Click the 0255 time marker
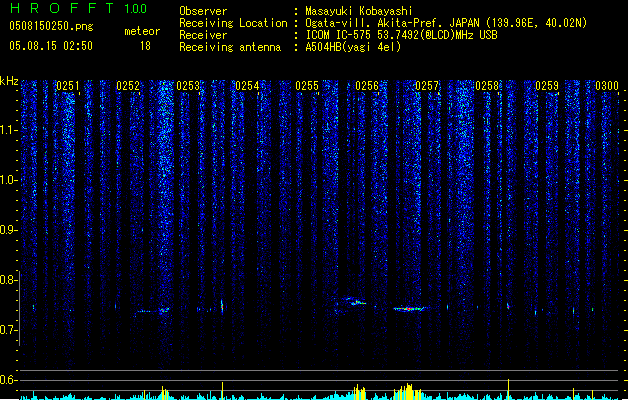629x400 pixels. [307, 86]
